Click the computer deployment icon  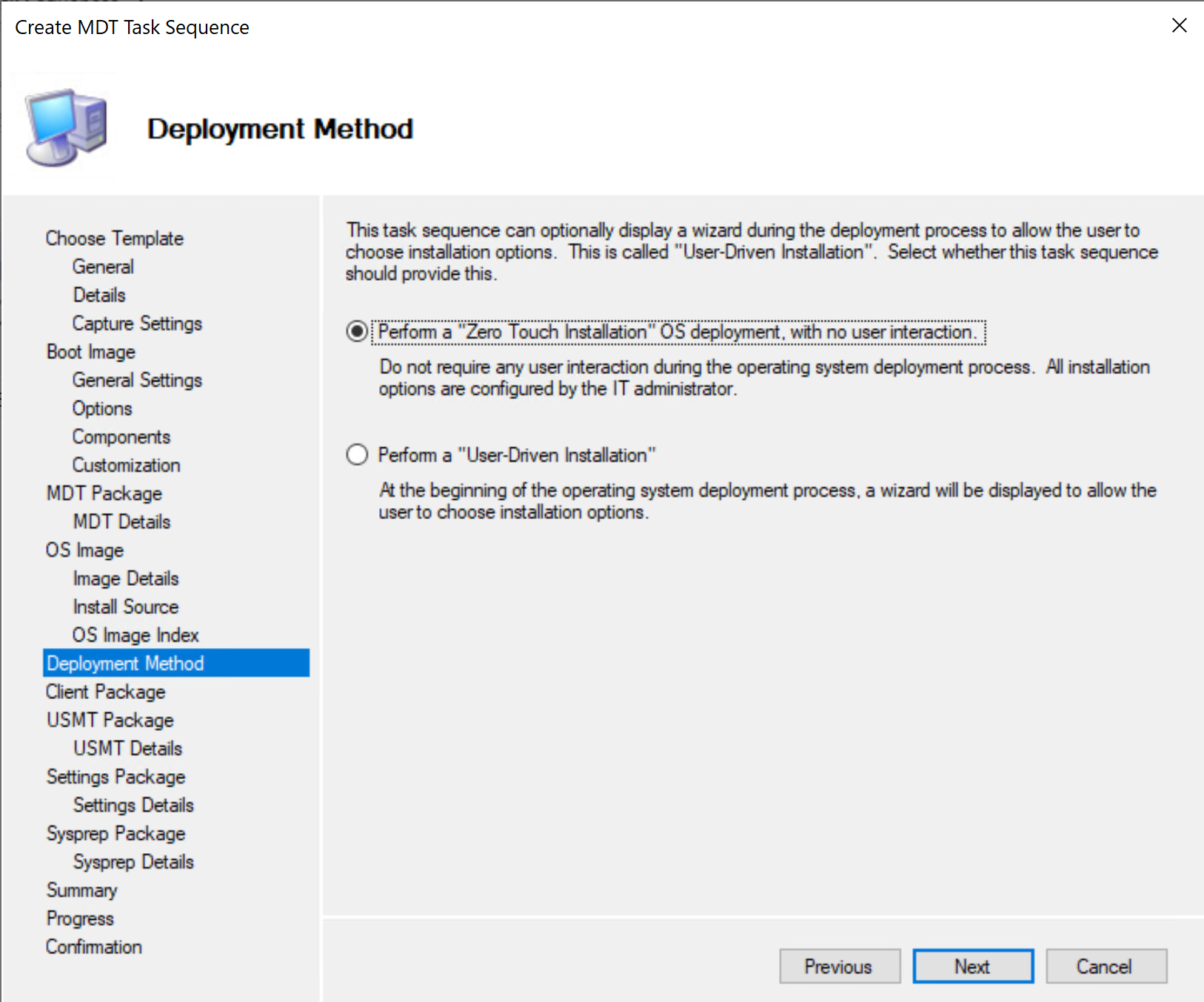[63, 126]
